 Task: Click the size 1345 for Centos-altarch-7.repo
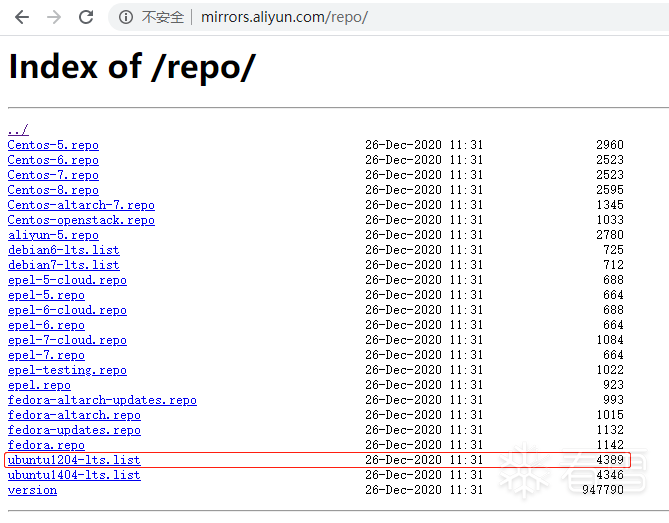click(x=610, y=205)
